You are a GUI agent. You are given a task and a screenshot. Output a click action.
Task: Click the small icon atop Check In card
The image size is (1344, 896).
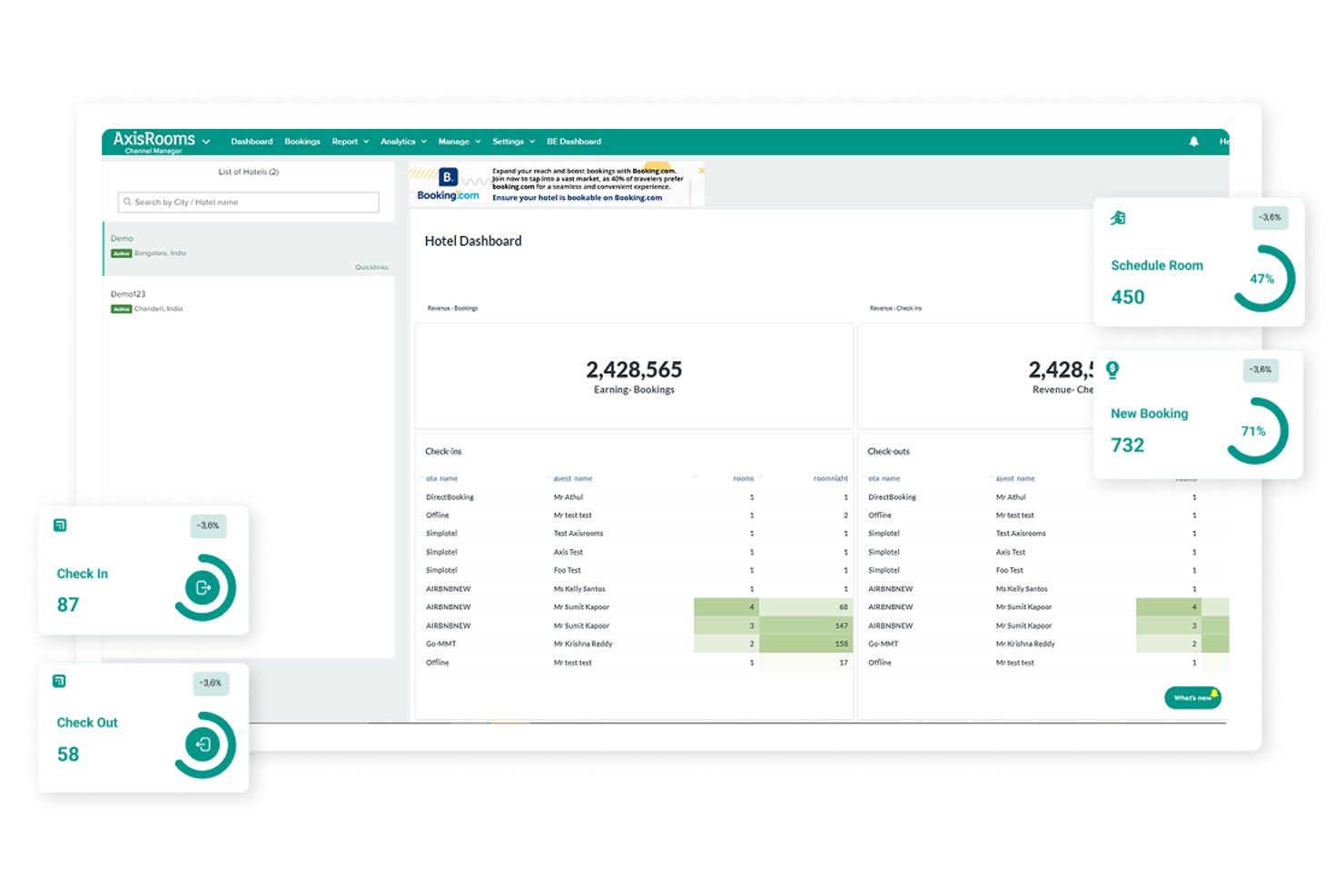point(60,526)
